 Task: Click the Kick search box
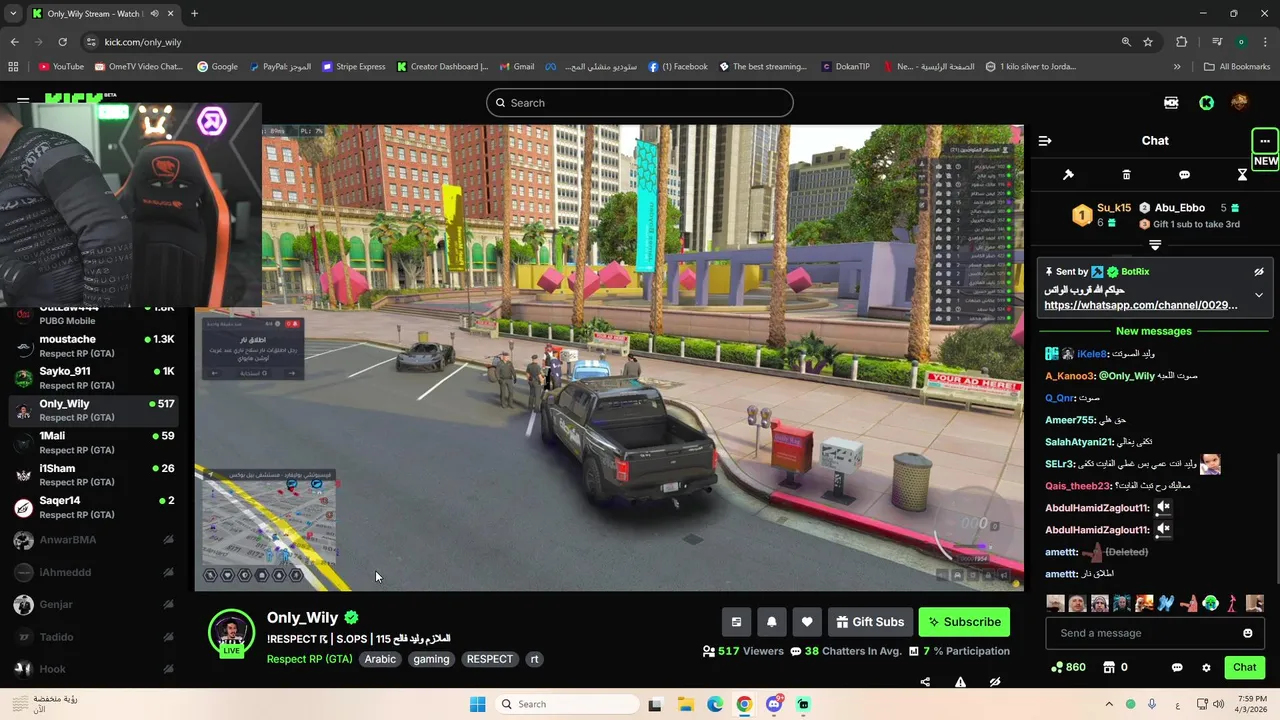[640, 103]
